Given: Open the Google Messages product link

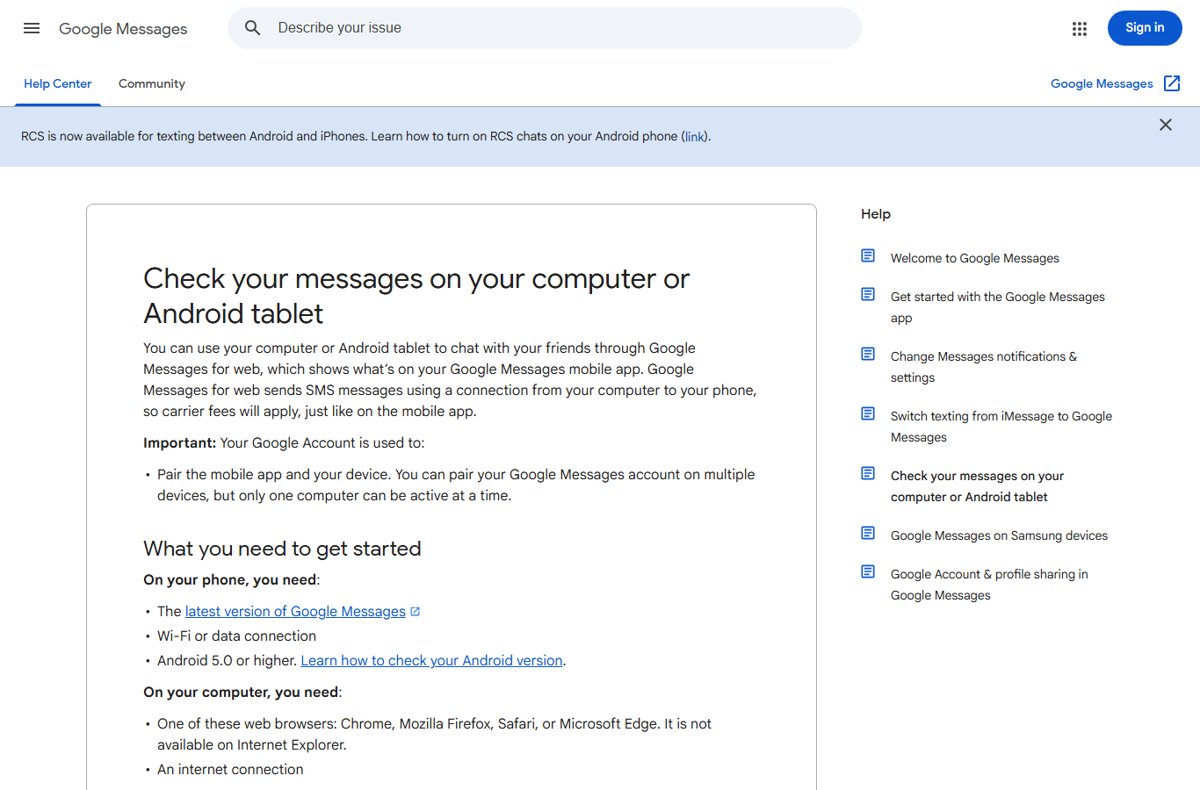Looking at the screenshot, I should tap(1102, 84).
